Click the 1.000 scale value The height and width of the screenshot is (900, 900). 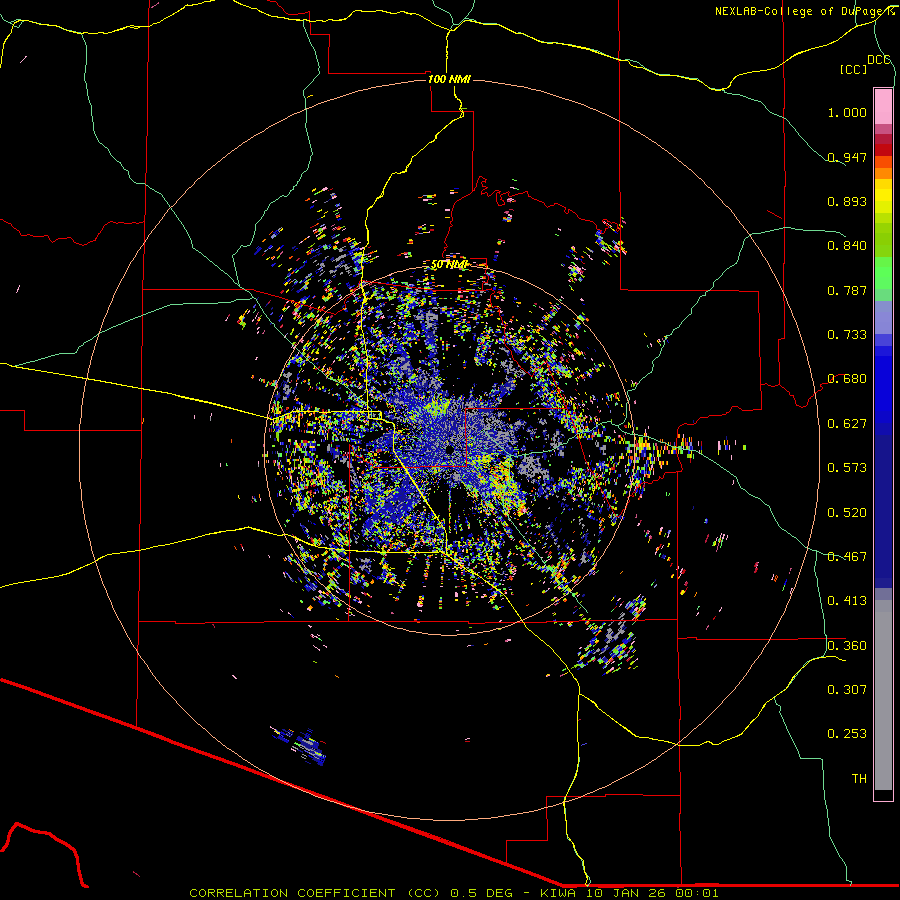(x=847, y=112)
